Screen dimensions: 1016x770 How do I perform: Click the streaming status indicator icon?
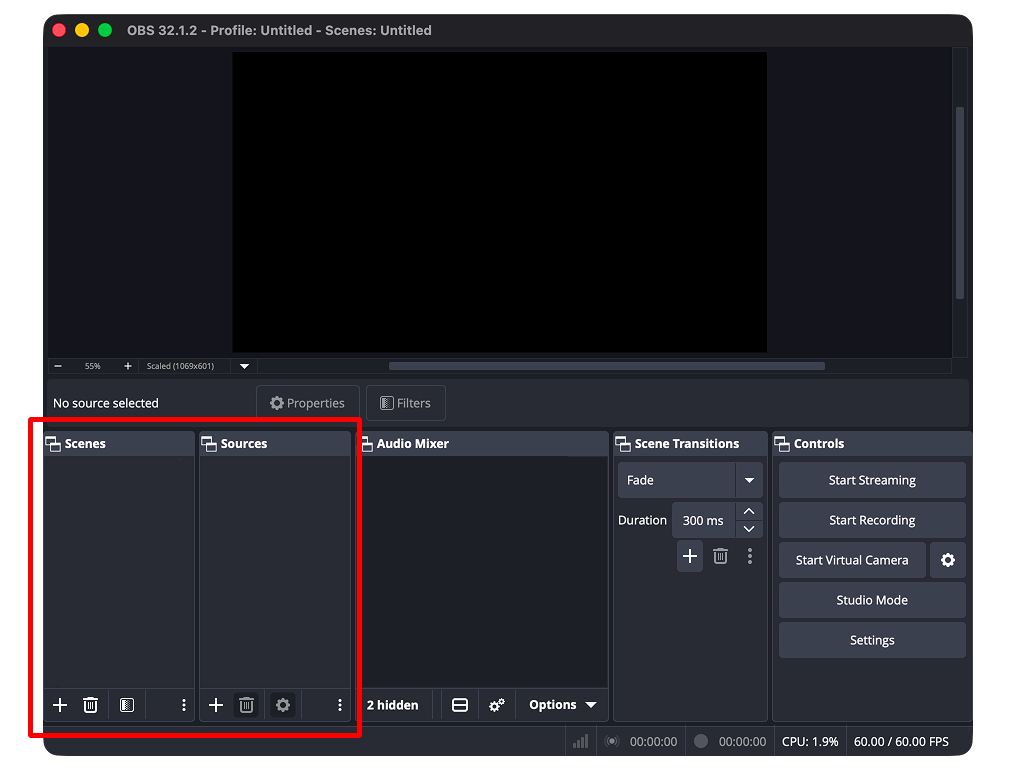[612, 741]
